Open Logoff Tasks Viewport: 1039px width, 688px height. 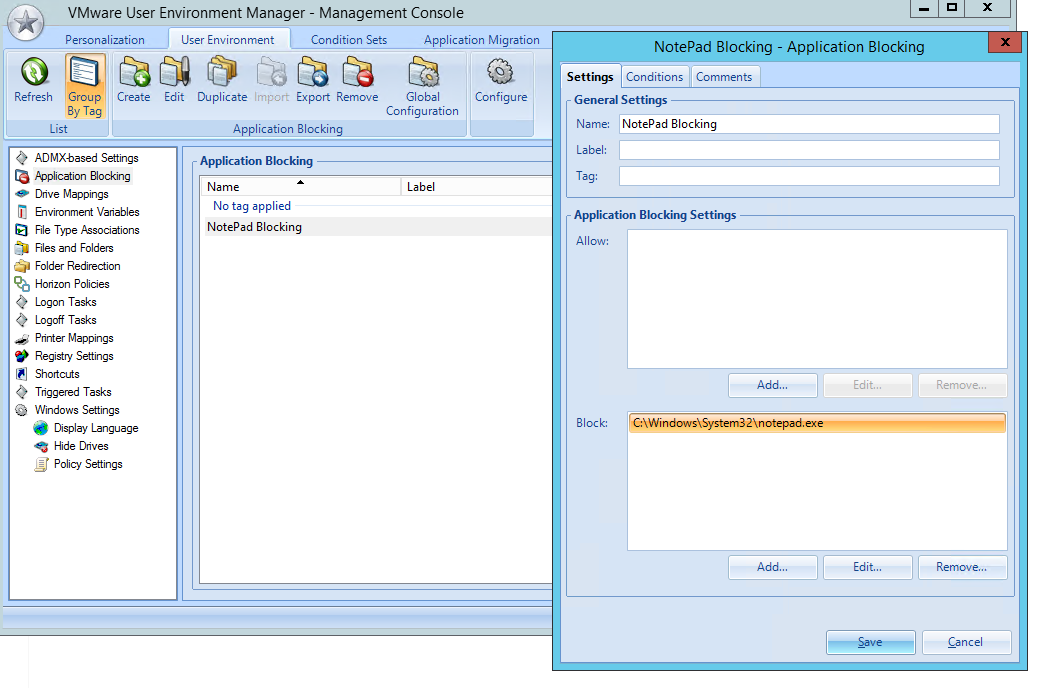click(65, 319)
